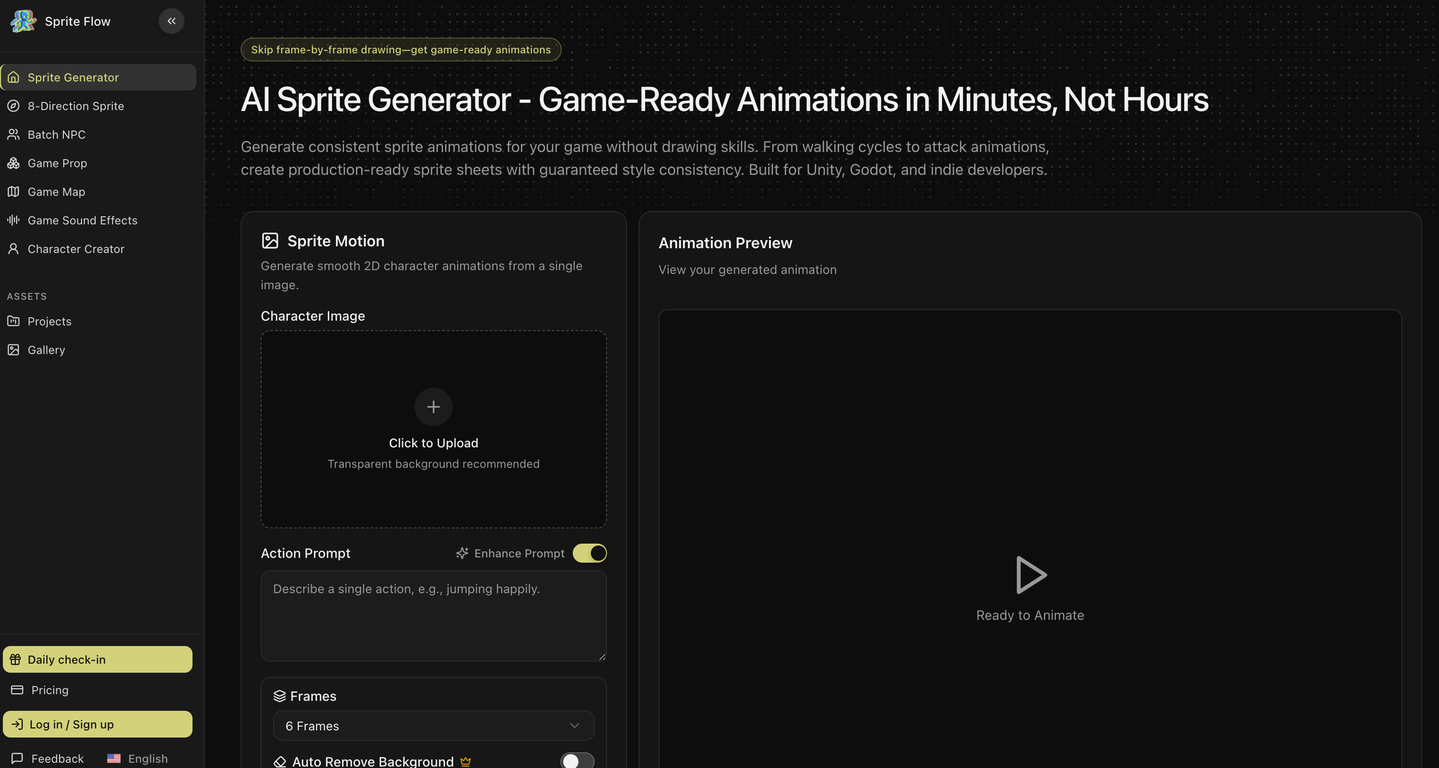Click the Daily check-in button
1439x768 pixels.
tap(98, 659)
